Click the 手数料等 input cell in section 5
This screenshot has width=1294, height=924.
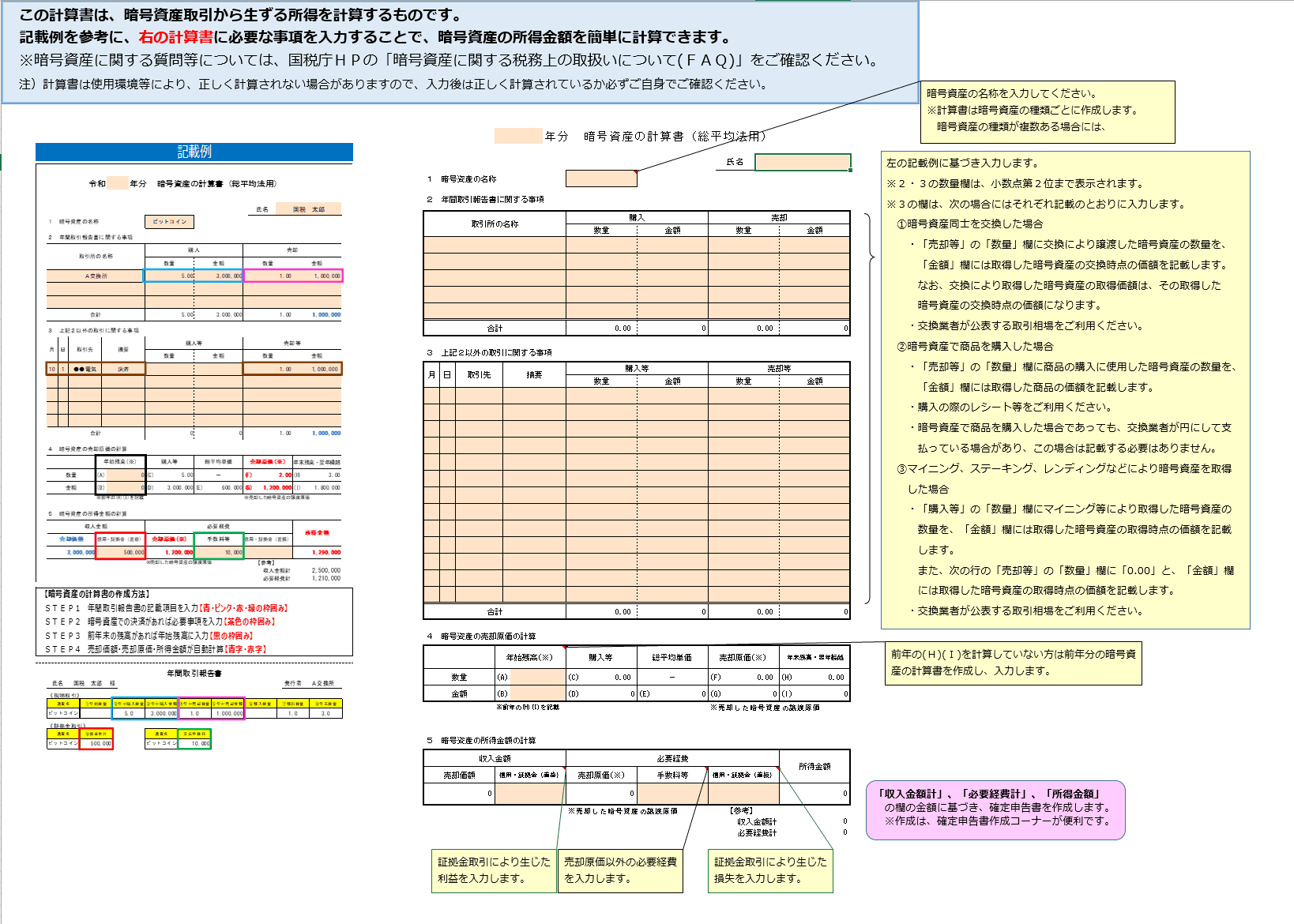672,793
